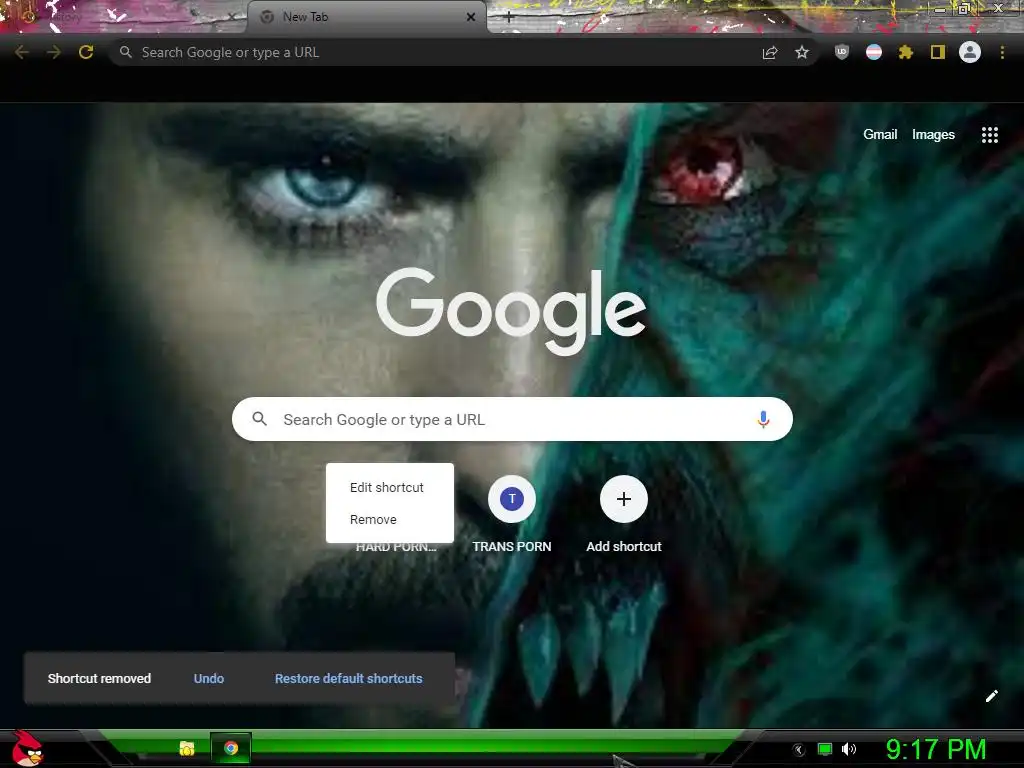Undo the shortcut removal

[209, 679]
